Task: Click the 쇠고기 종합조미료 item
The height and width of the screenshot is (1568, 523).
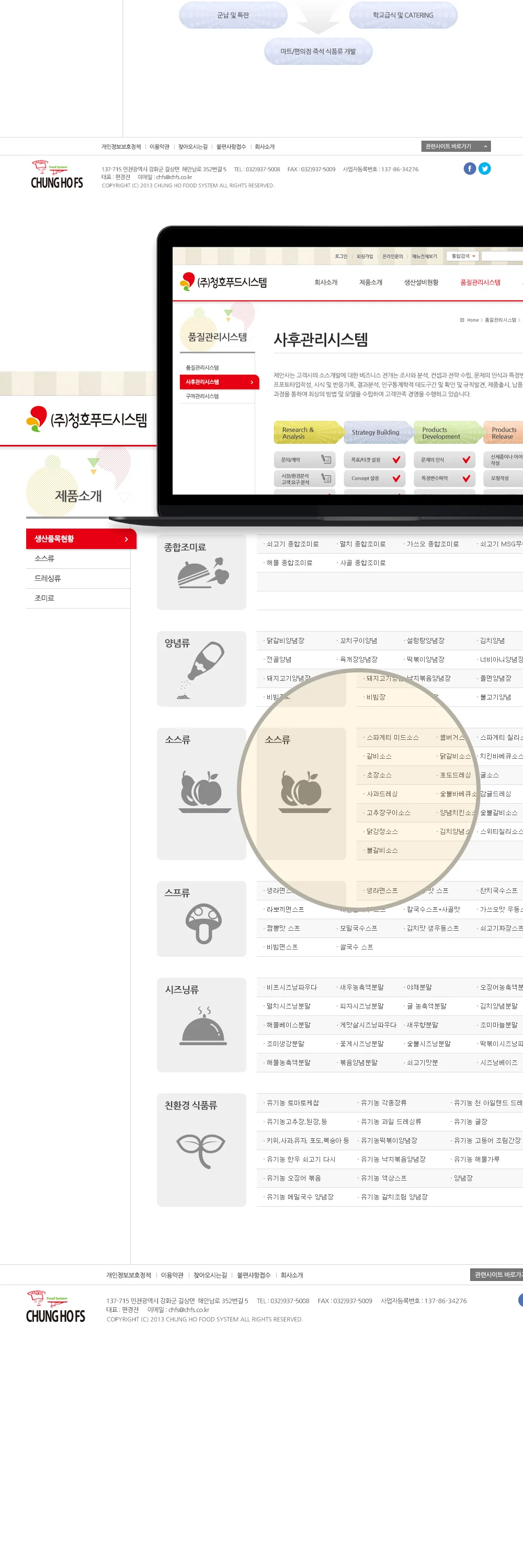Action: [x=293, y=544]
